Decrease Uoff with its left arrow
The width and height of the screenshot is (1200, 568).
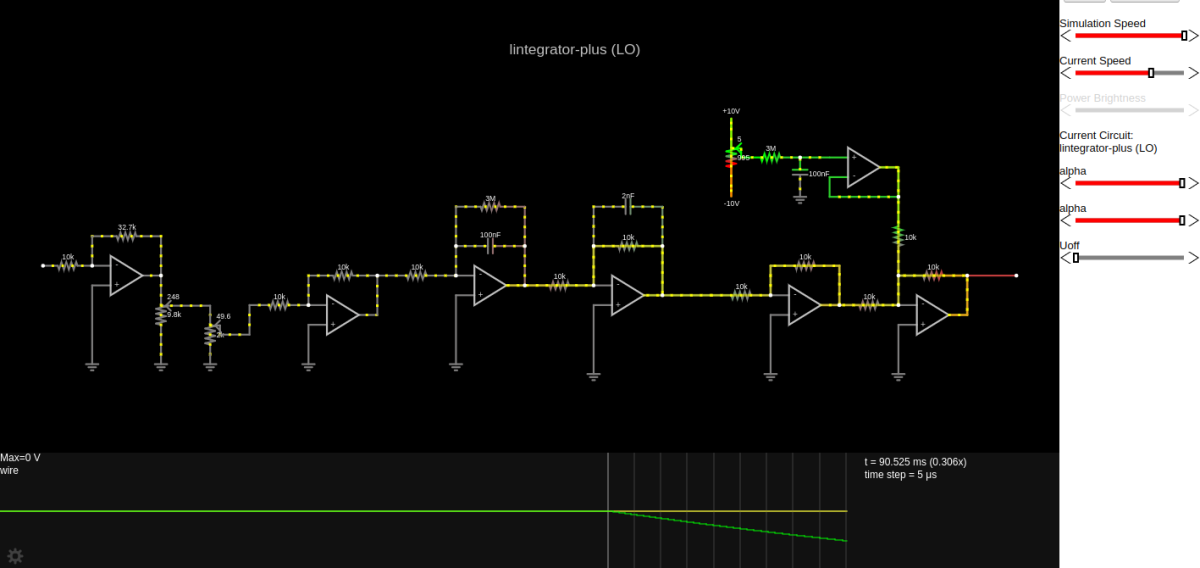tap(1066, 257)
